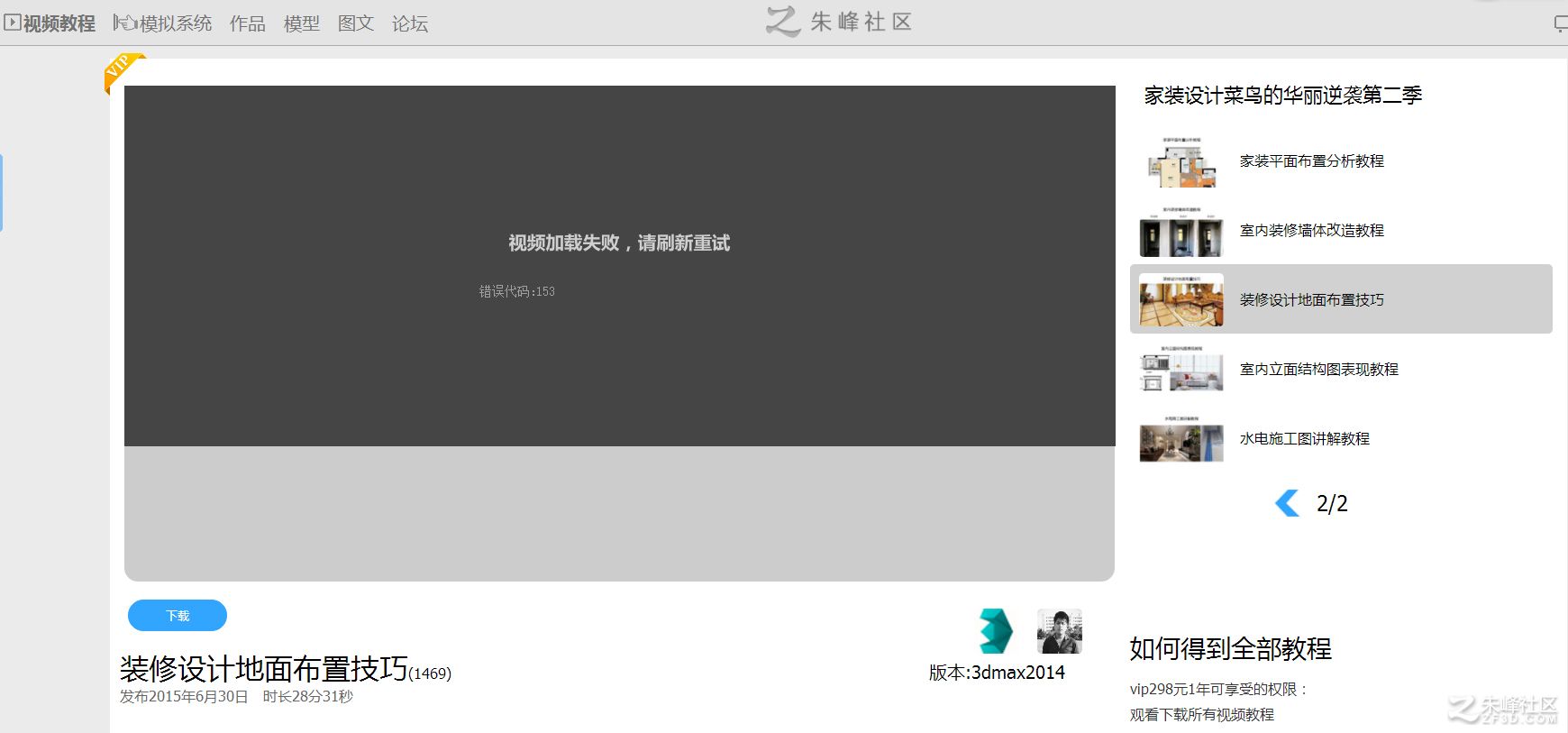This screenshot has height=733, width=1568.
Task: Click the 2/2 page indicator
Action: click(1332, 504)
